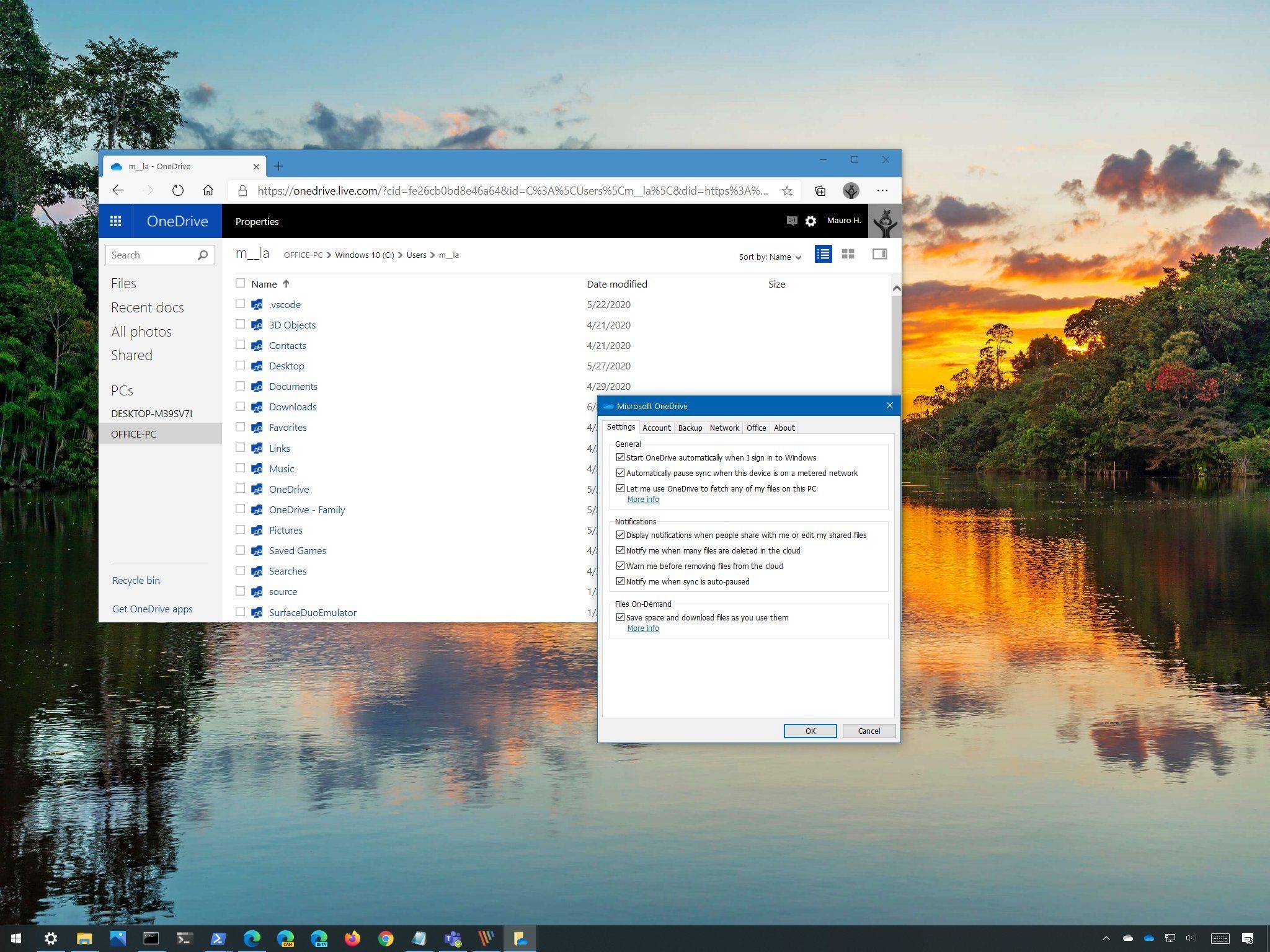
Task: Open the Network tab
Action: pos(724,428)
